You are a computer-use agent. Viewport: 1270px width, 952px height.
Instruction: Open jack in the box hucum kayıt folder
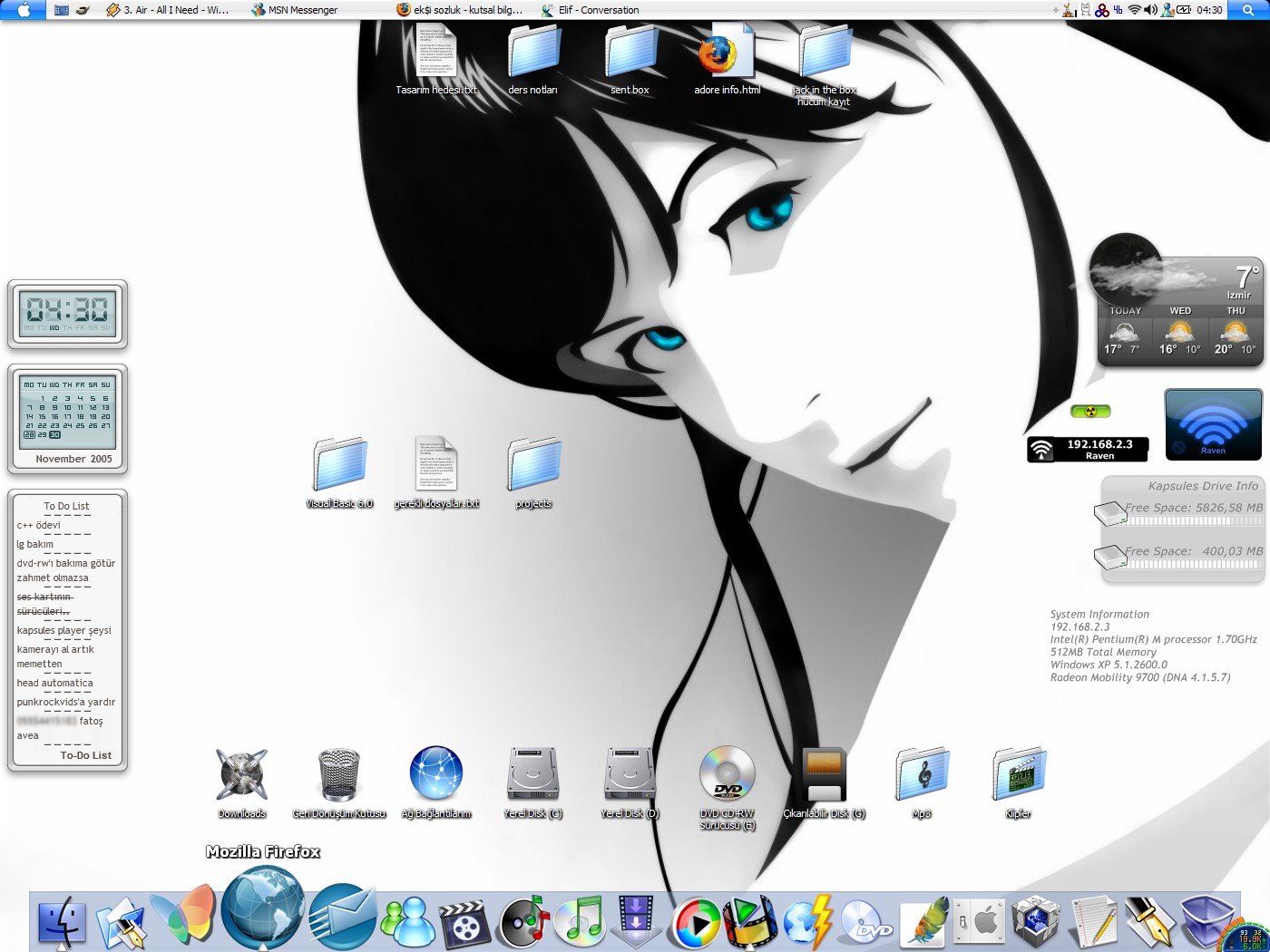[824, 65]
